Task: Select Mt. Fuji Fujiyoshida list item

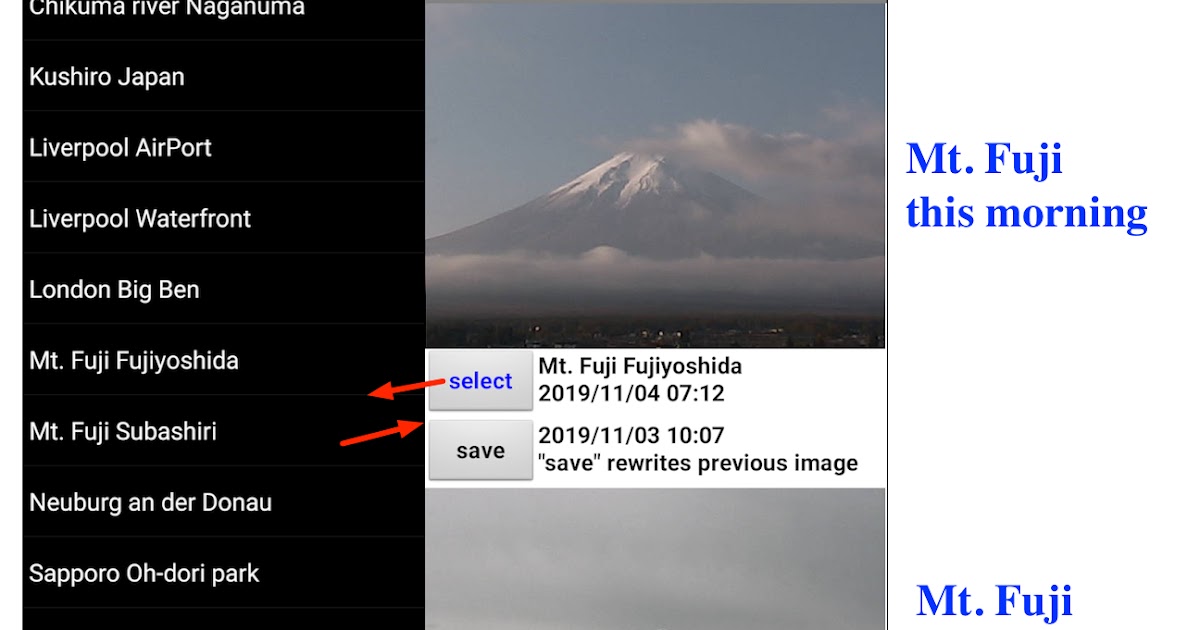Action: pyautogui.click(x=223, y=360)
